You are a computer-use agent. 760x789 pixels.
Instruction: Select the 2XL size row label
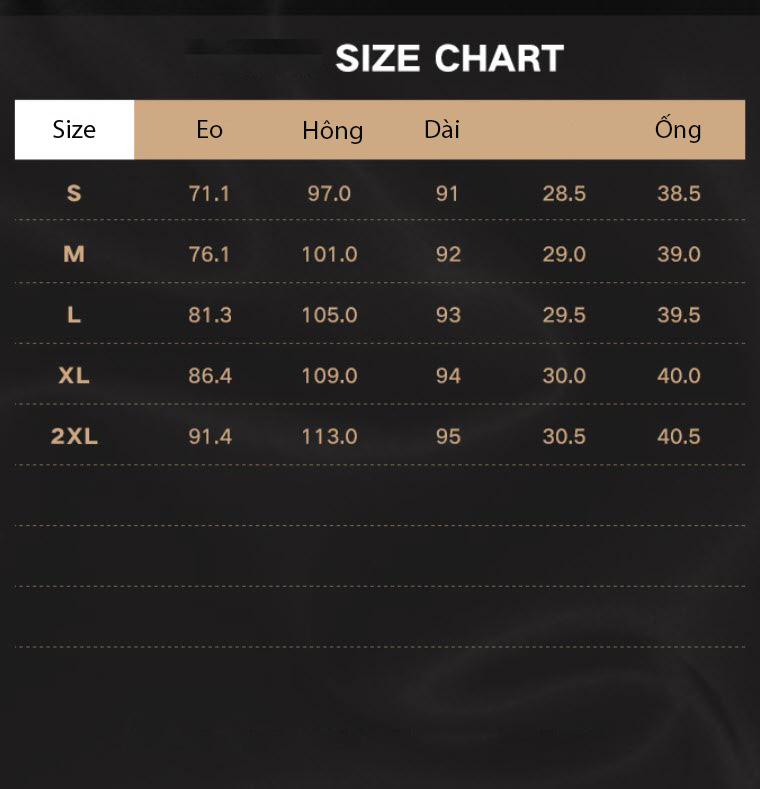coord(74,436)
